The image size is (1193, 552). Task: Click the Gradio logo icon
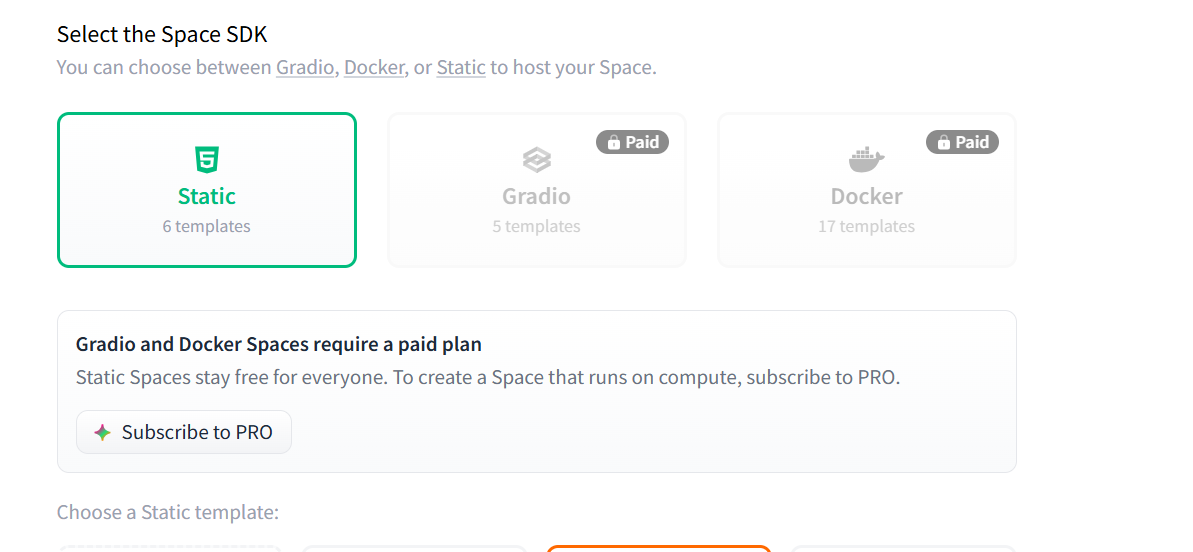point(536,160)
